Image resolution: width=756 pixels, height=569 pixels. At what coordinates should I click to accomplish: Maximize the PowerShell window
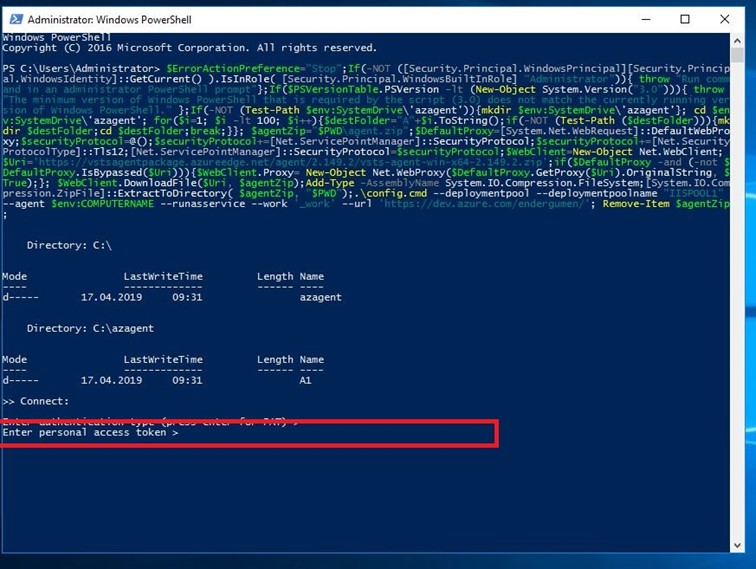(x=685, y=19)
